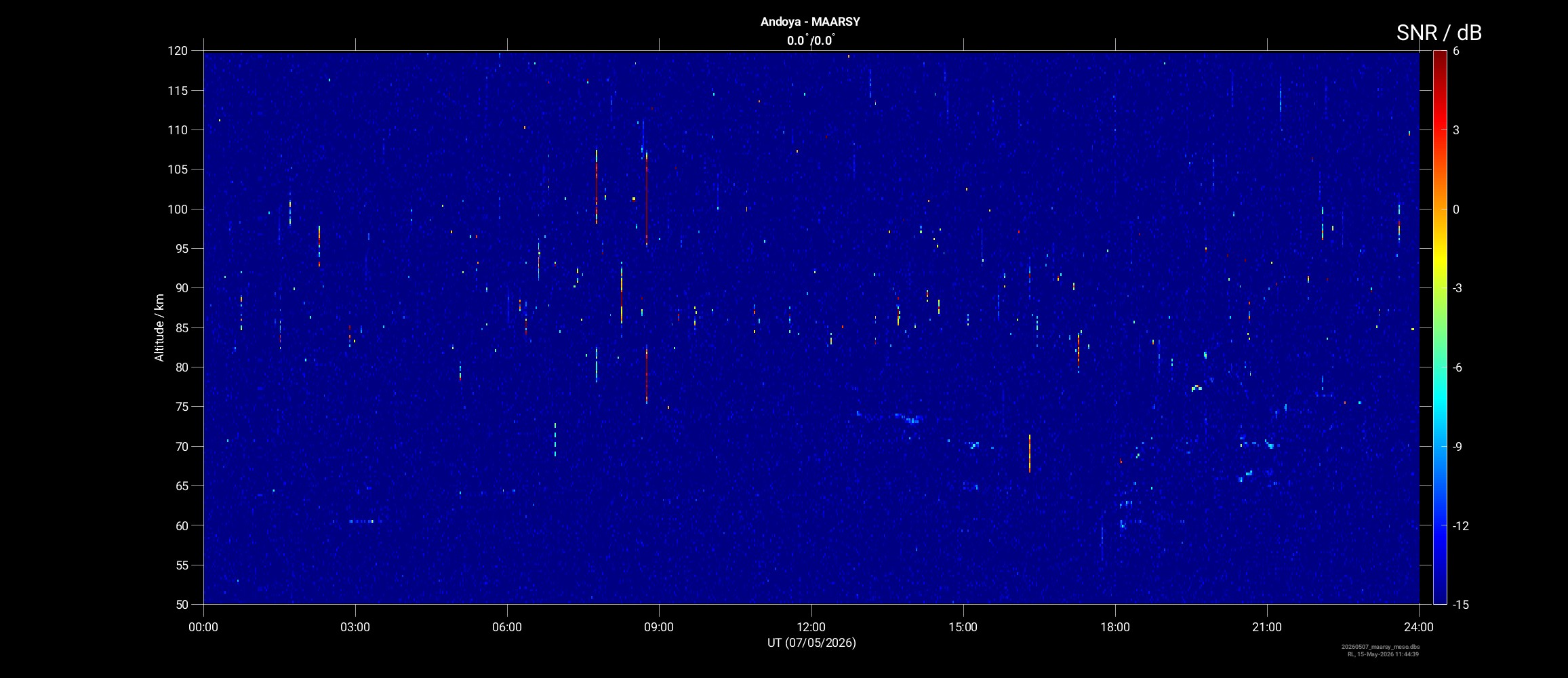Click the 'UT (07/05/2026)' axis label

pos(811,643)
